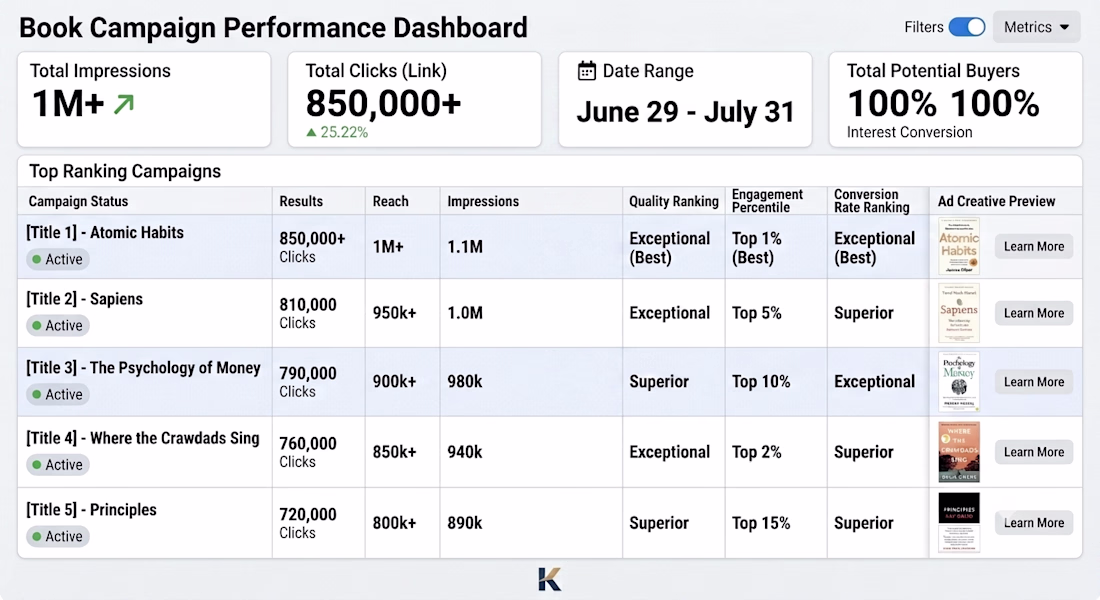Select the '[Title 5] - Principles' campaign name
This screenshot has width=1100, height=600.
[92, 509]
